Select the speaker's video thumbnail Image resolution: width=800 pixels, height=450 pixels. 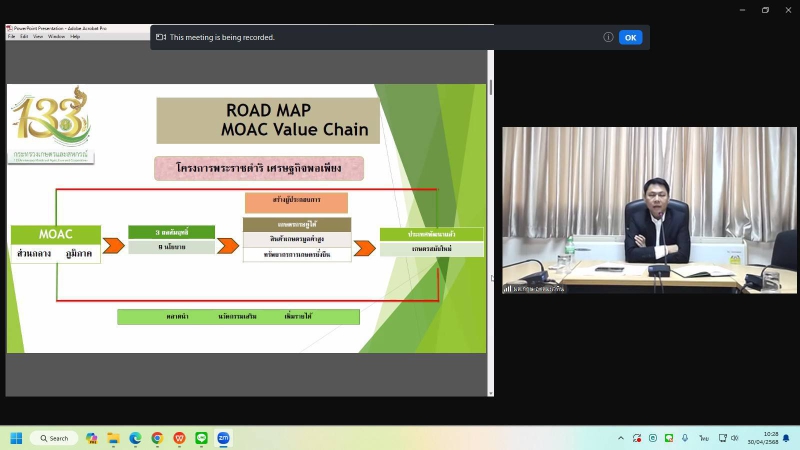pos(648,210)
